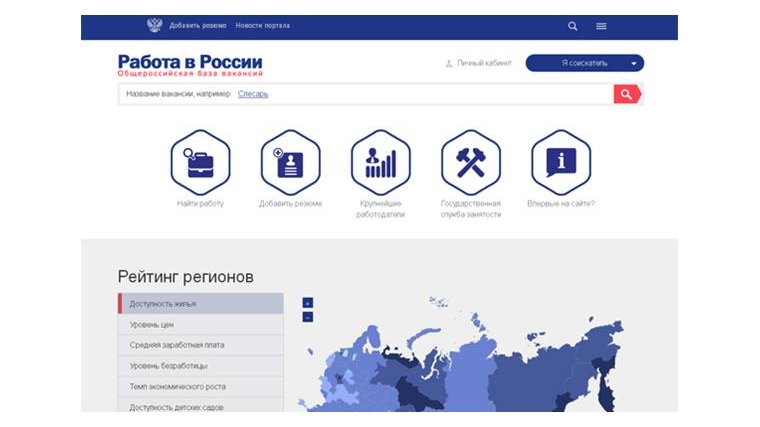Click 'Найти работу' label under briefcase
Viewport: 760px width, 427px height.
[200, 204]
